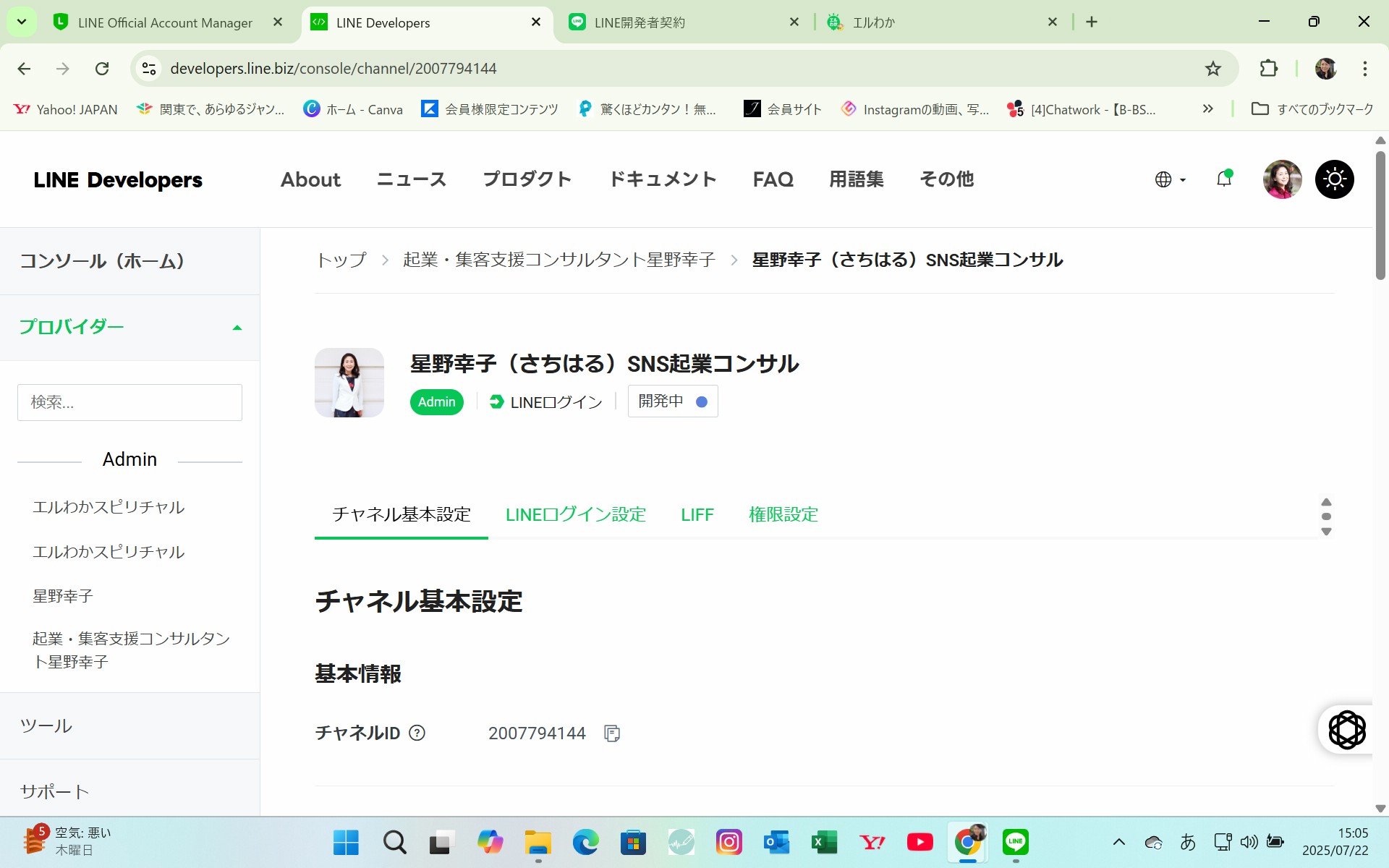Click トップ breadcrumb link
This screenshot has height=868, width=1389.
[341, 260]
